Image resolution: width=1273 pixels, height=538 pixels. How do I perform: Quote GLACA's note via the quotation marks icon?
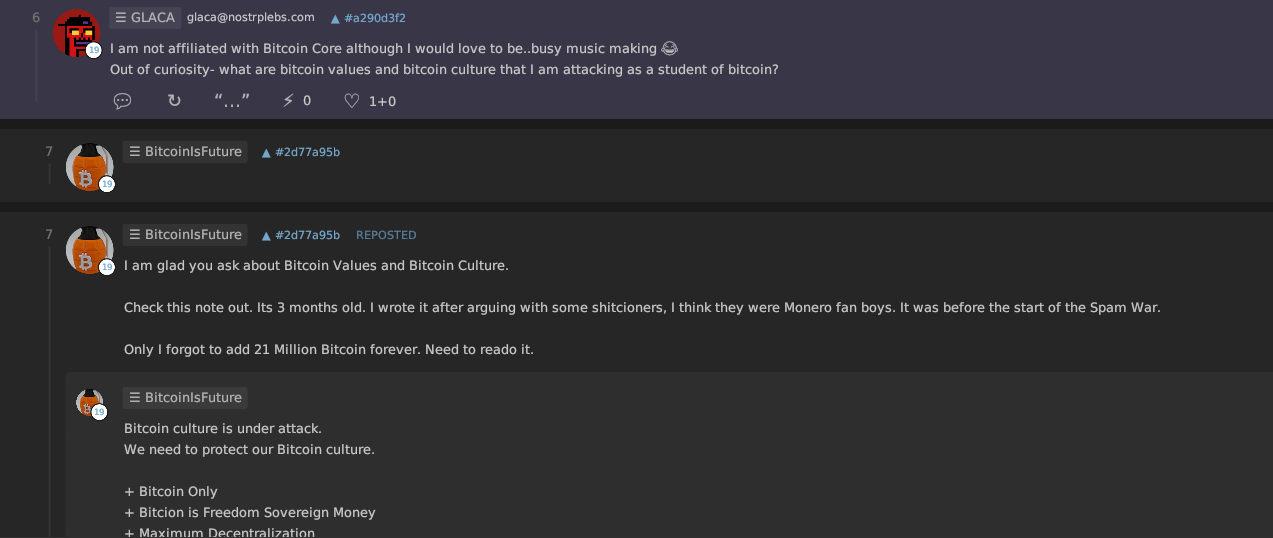point(232,100)
